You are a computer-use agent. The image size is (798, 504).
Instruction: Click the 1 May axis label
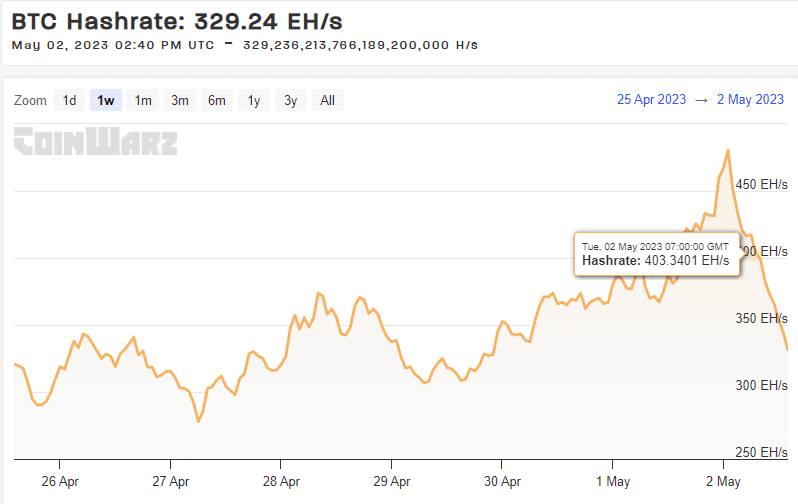click(613, 481)
